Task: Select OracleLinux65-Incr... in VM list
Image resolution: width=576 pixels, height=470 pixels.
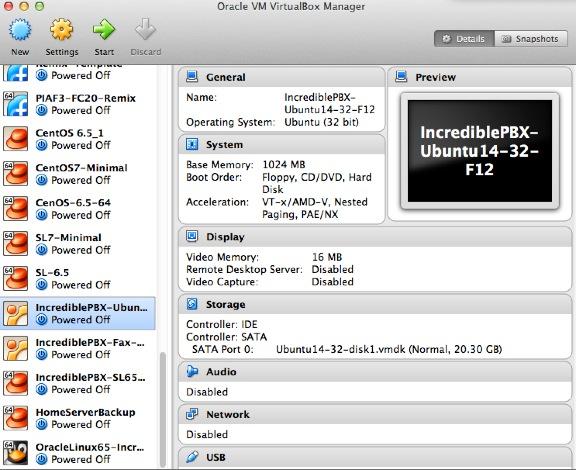Action: 78,453
